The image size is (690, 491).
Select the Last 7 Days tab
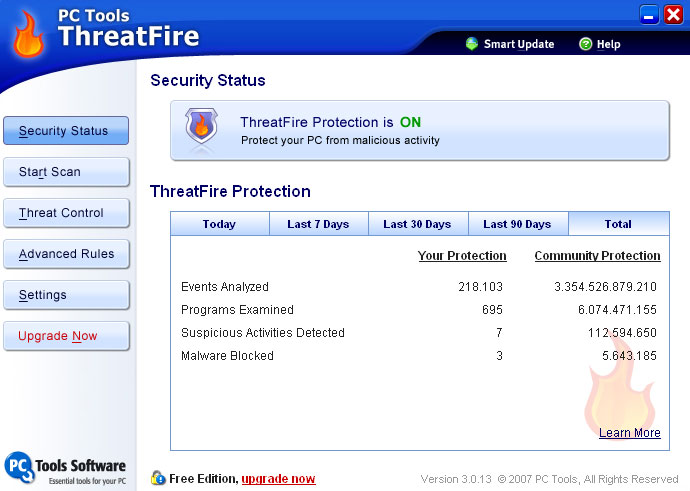point(318,224)
